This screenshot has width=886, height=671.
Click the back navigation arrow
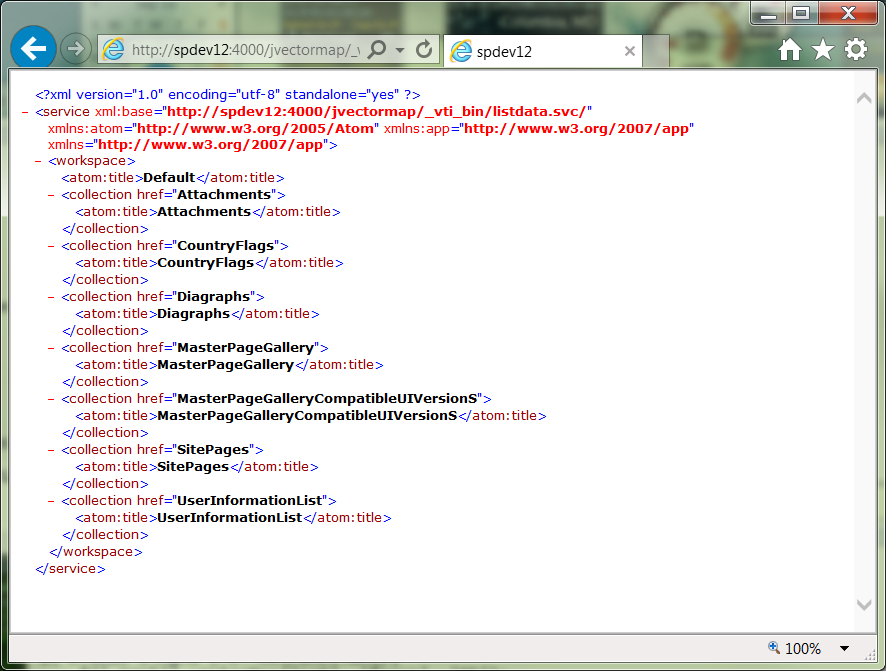click(x=33, y=47)
